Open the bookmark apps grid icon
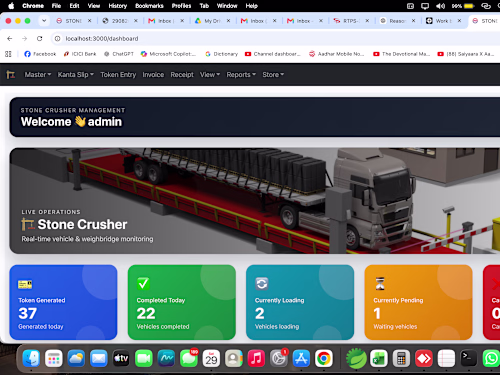The width and height of the screenshot is (500, 375). pyautogui.click(x=8, y=54)
